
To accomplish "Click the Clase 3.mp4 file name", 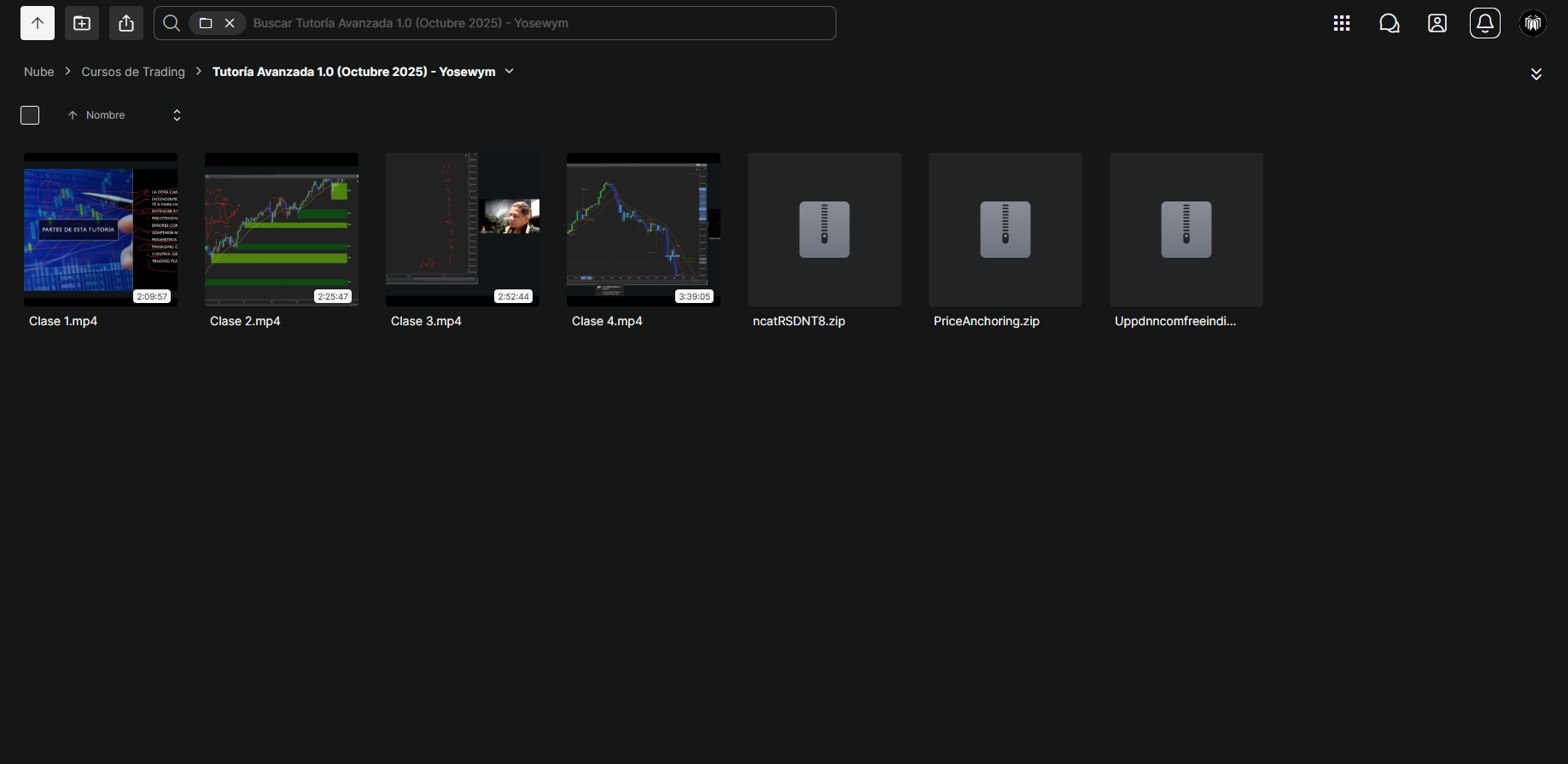I will coord(426,321).
